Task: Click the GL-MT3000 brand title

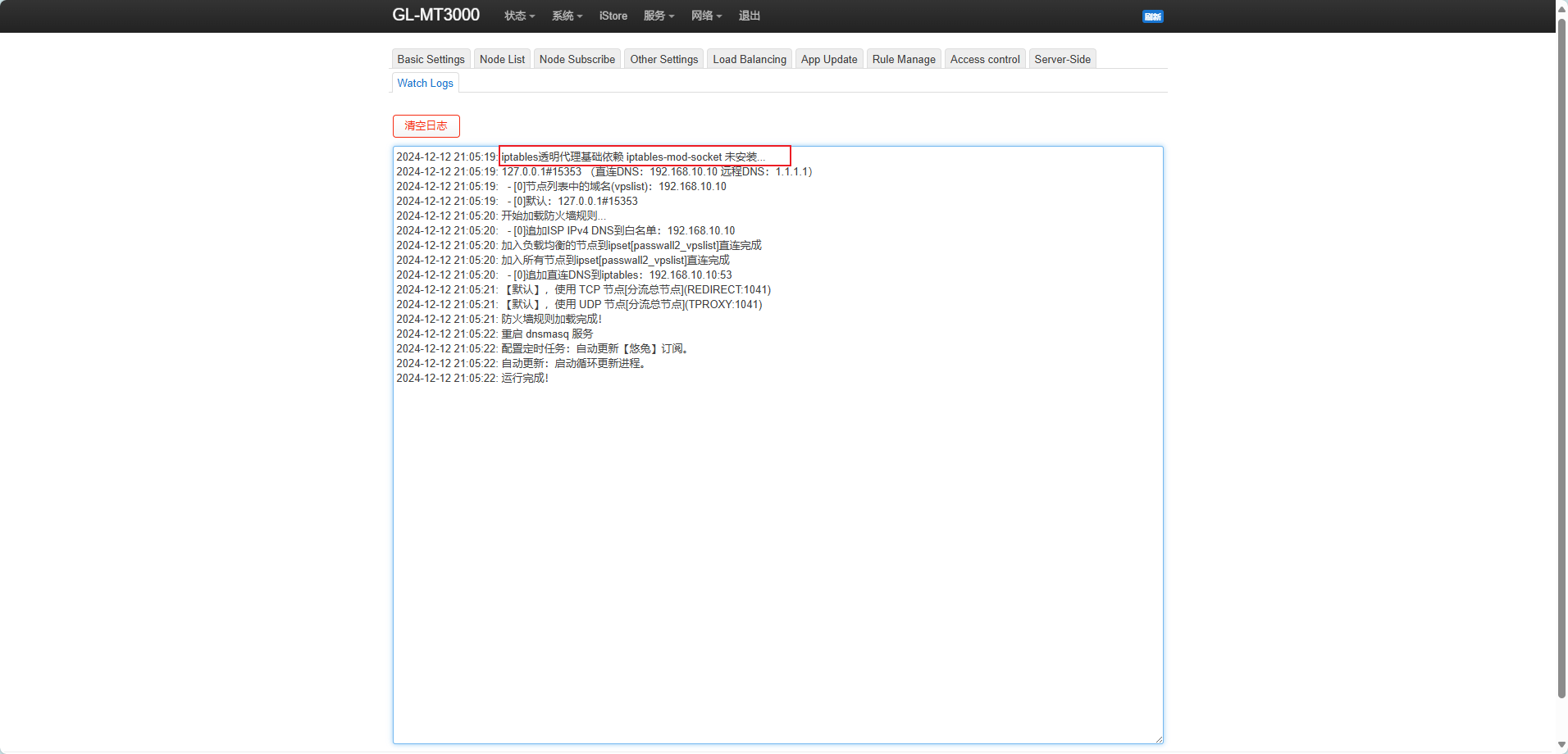Action: click(435, 15)
